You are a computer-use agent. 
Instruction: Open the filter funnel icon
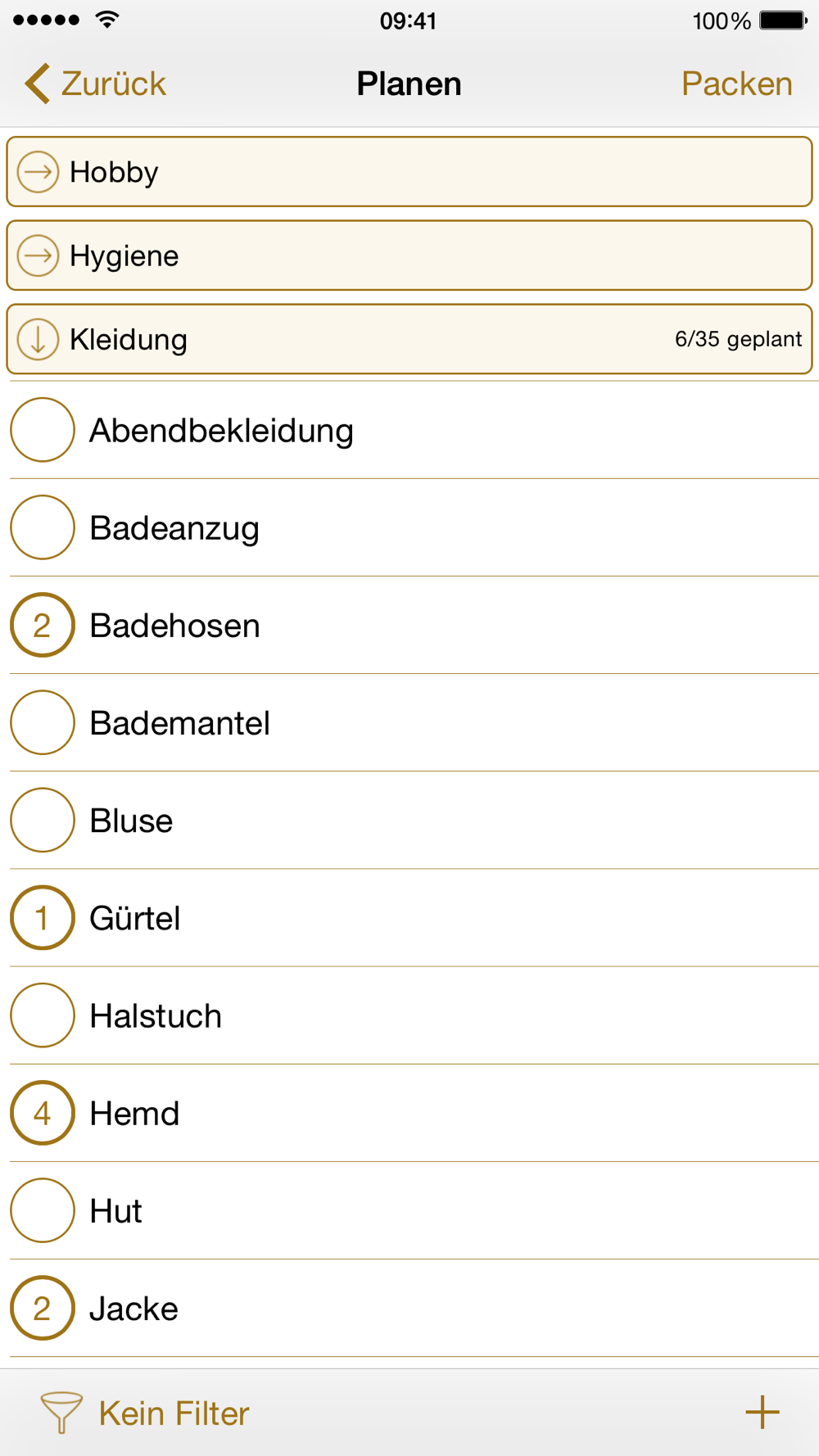click(61, 1412)
